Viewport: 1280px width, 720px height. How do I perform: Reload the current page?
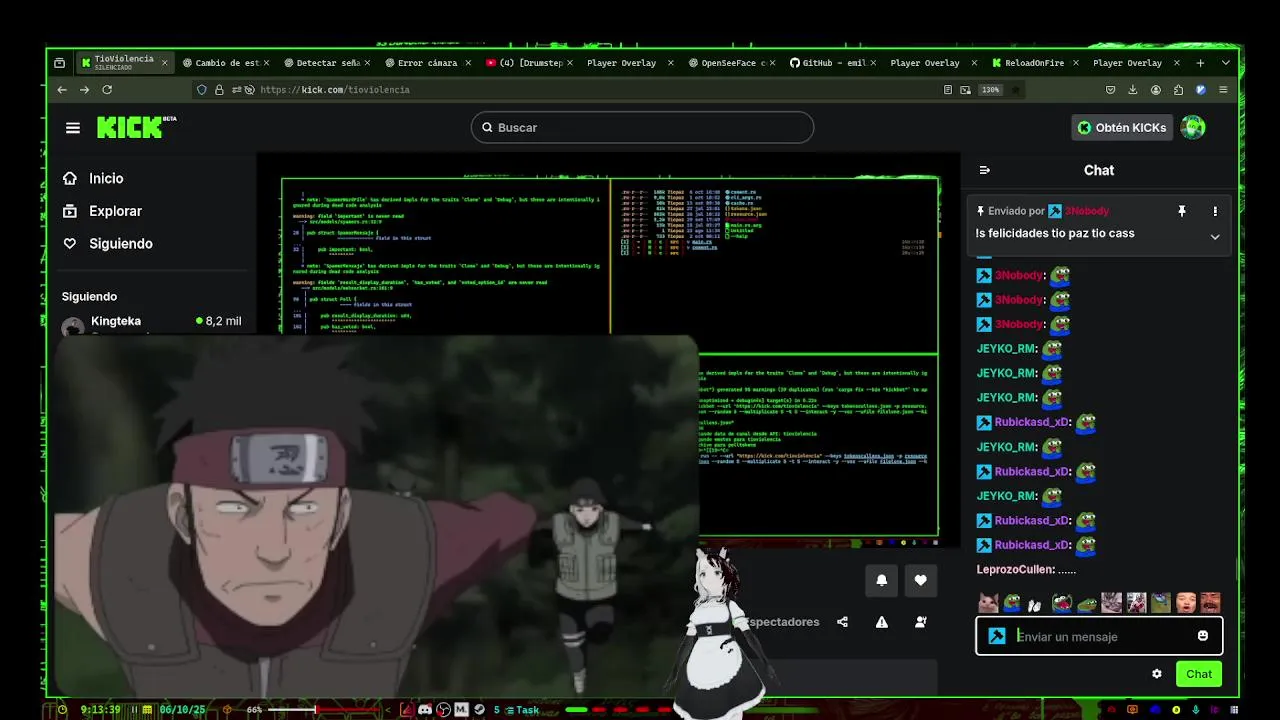point(107,90)
